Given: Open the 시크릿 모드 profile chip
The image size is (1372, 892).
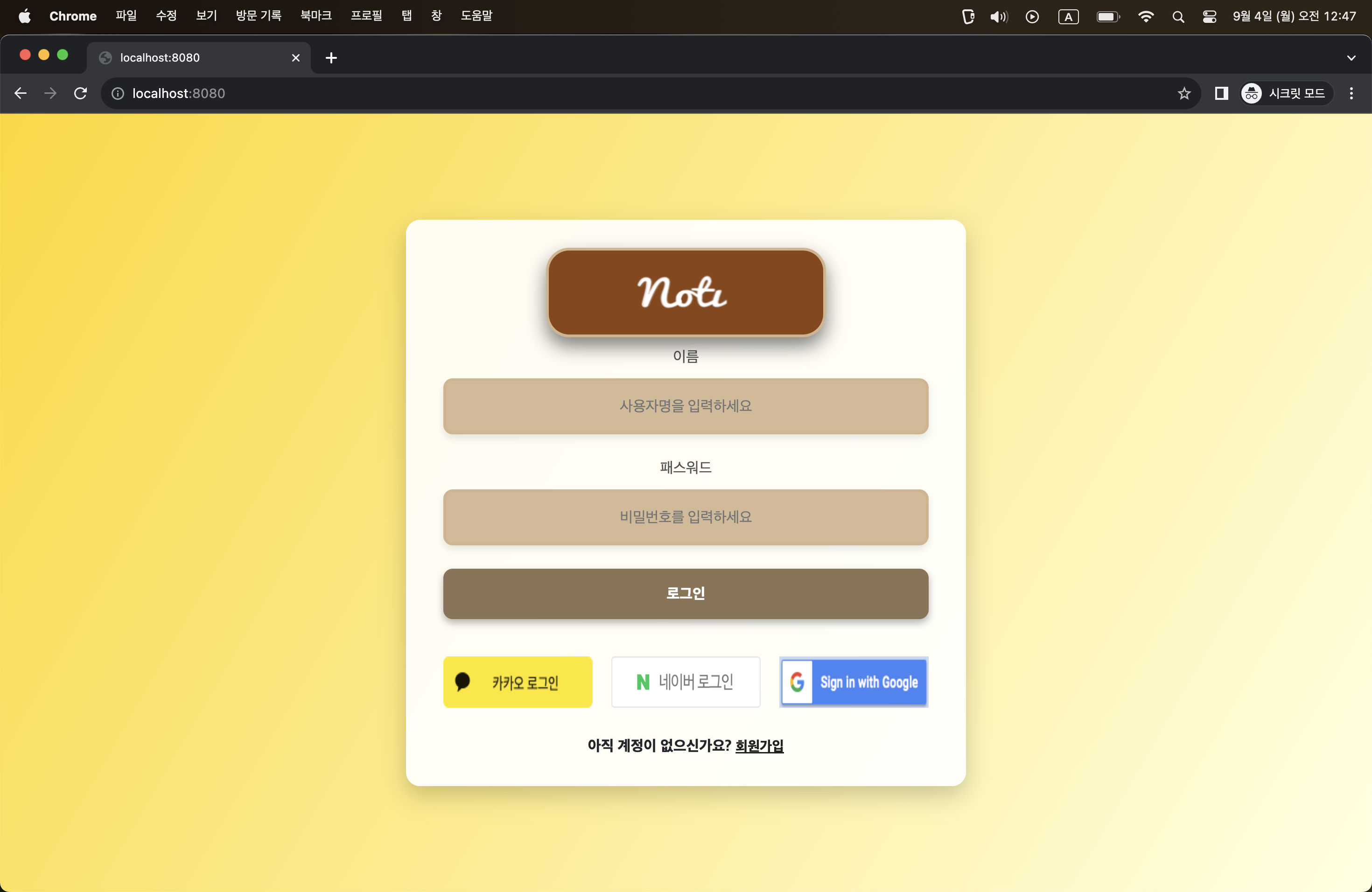Looking at the screenshot, I should [x=1286, y=93].
